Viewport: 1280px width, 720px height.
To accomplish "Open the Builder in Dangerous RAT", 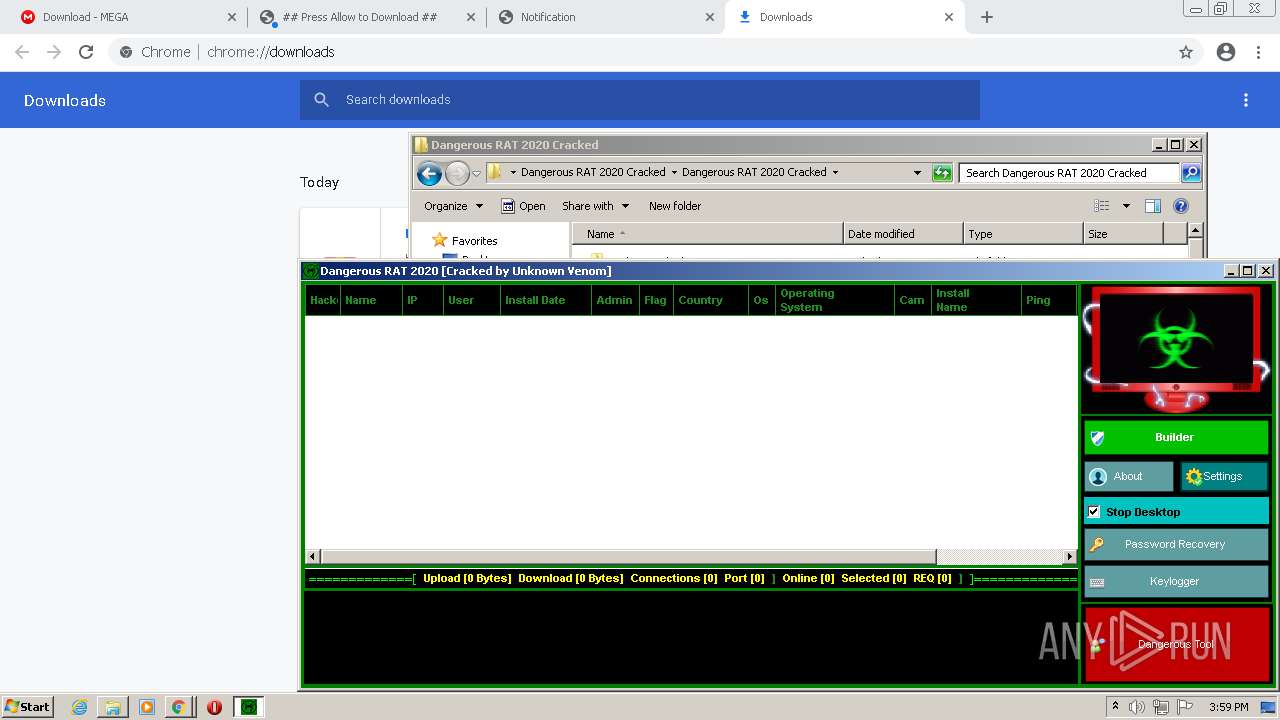I will [1176, 437].
